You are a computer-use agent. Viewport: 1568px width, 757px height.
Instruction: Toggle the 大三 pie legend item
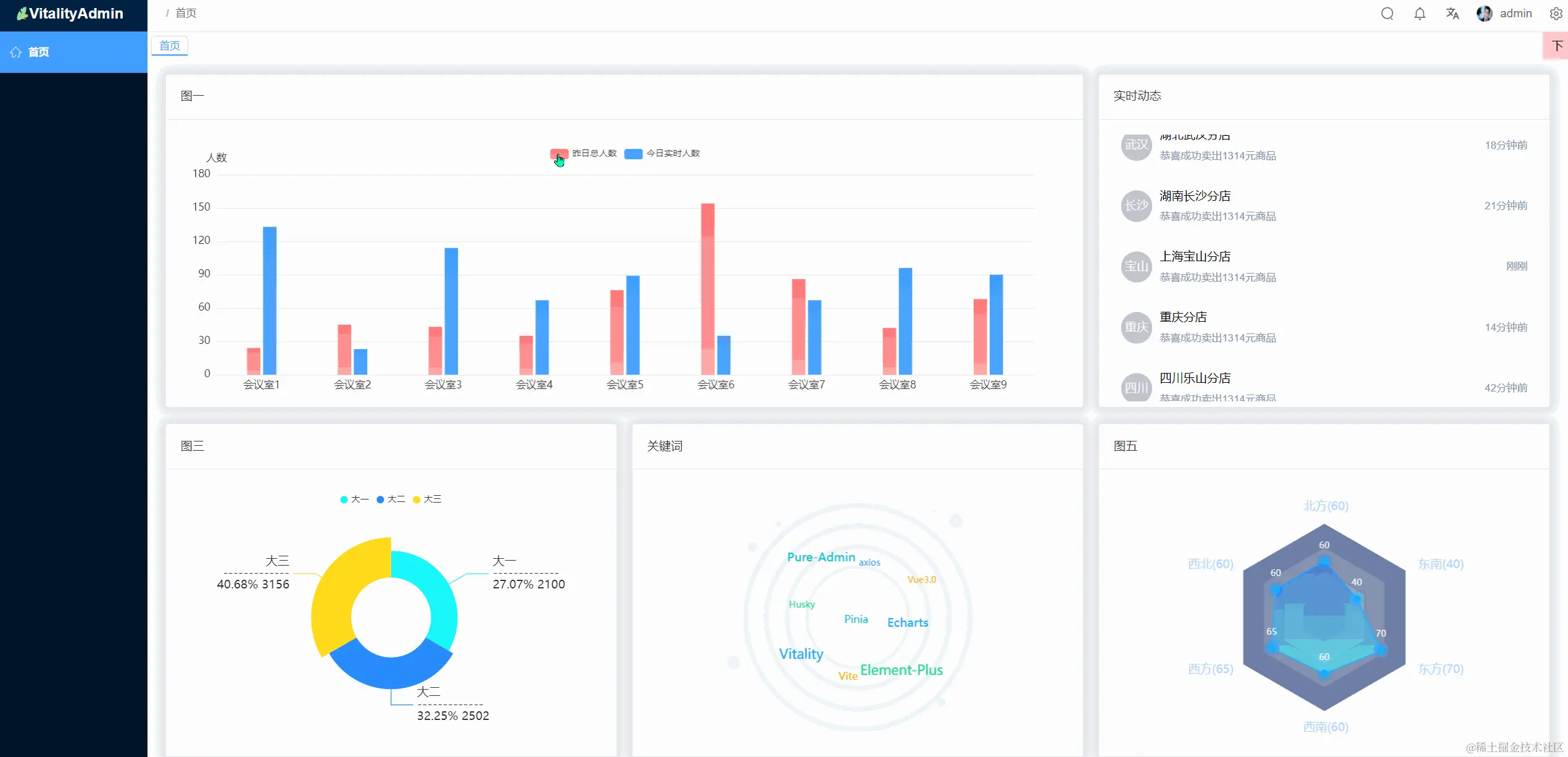(427, 499)
